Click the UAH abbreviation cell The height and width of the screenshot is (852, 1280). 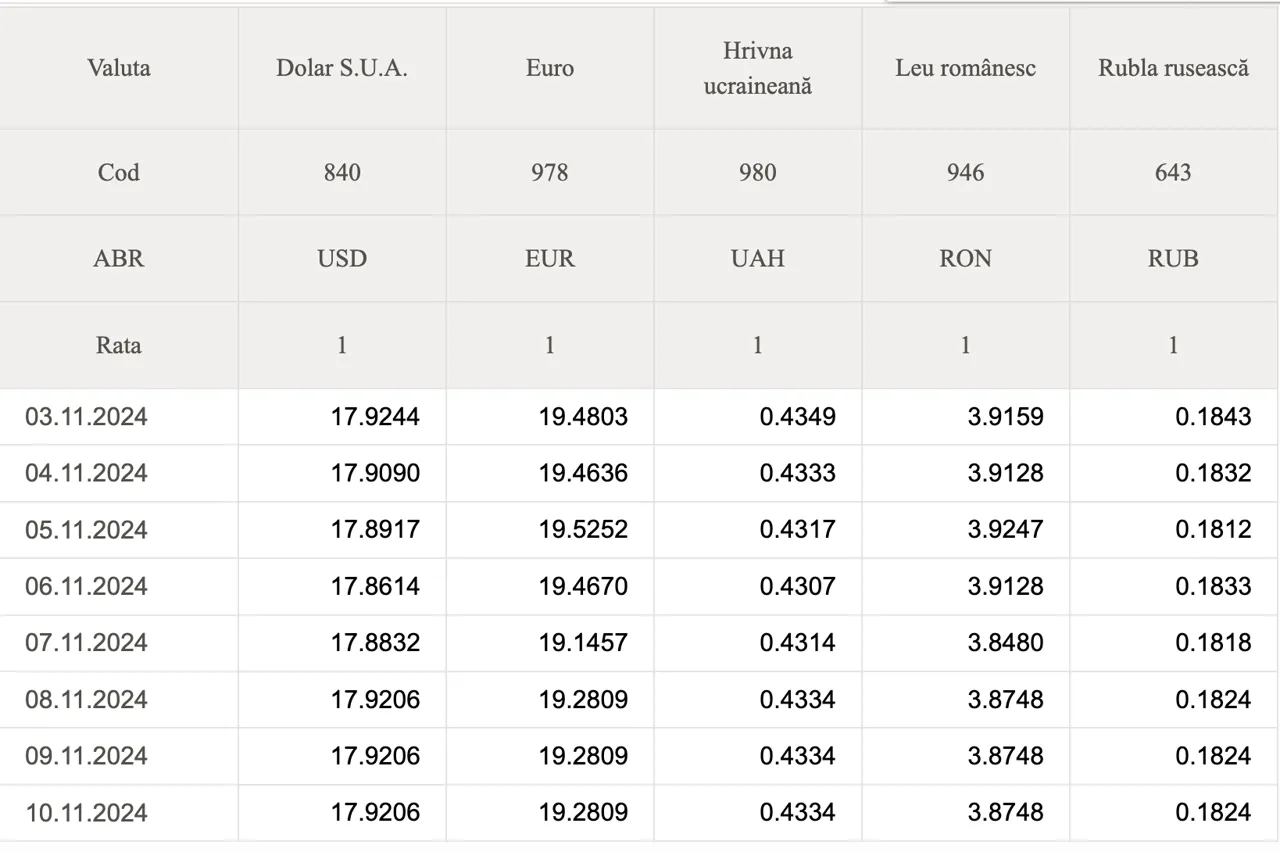click(758, 258)
